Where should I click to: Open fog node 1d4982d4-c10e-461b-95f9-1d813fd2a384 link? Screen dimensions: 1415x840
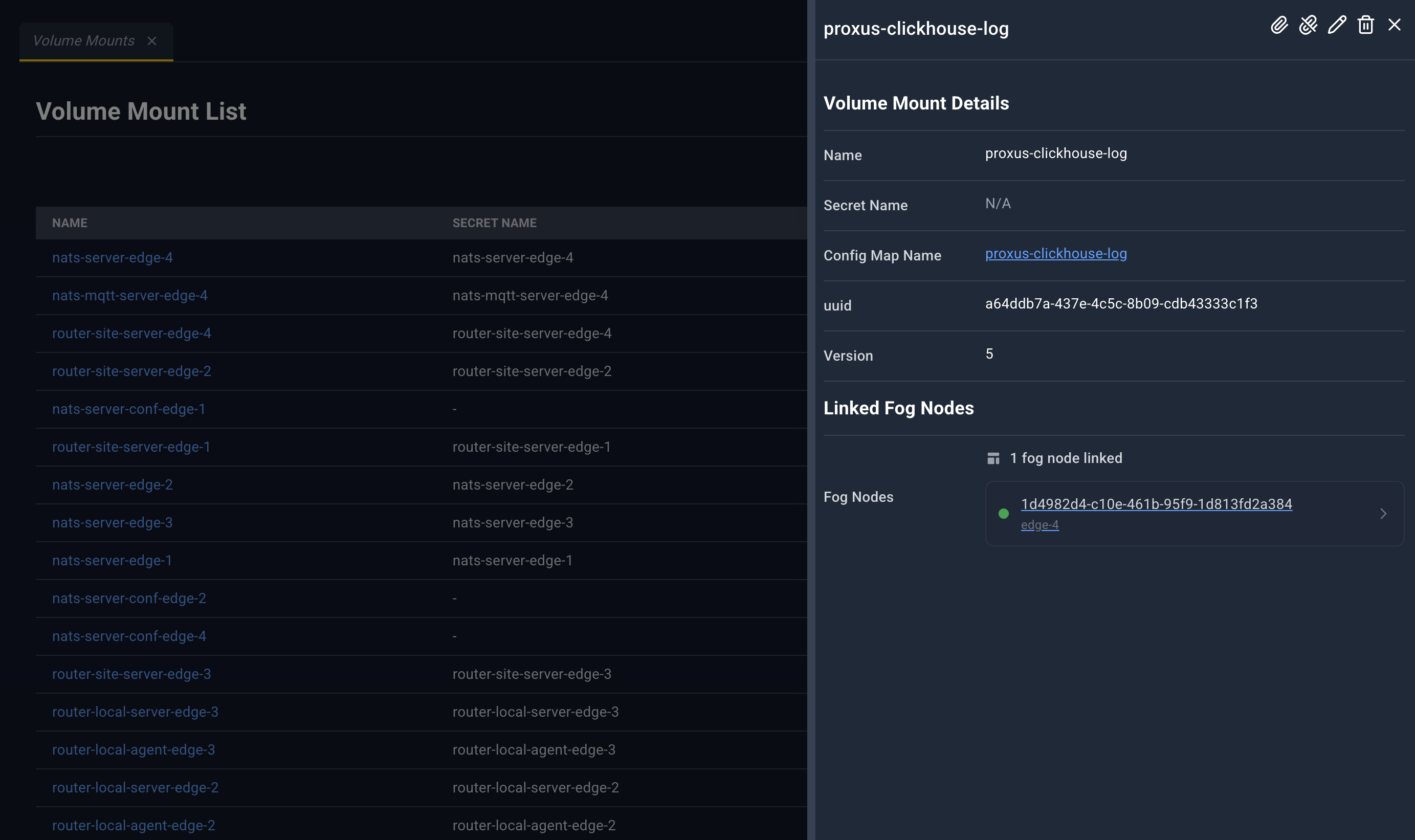1156,504
